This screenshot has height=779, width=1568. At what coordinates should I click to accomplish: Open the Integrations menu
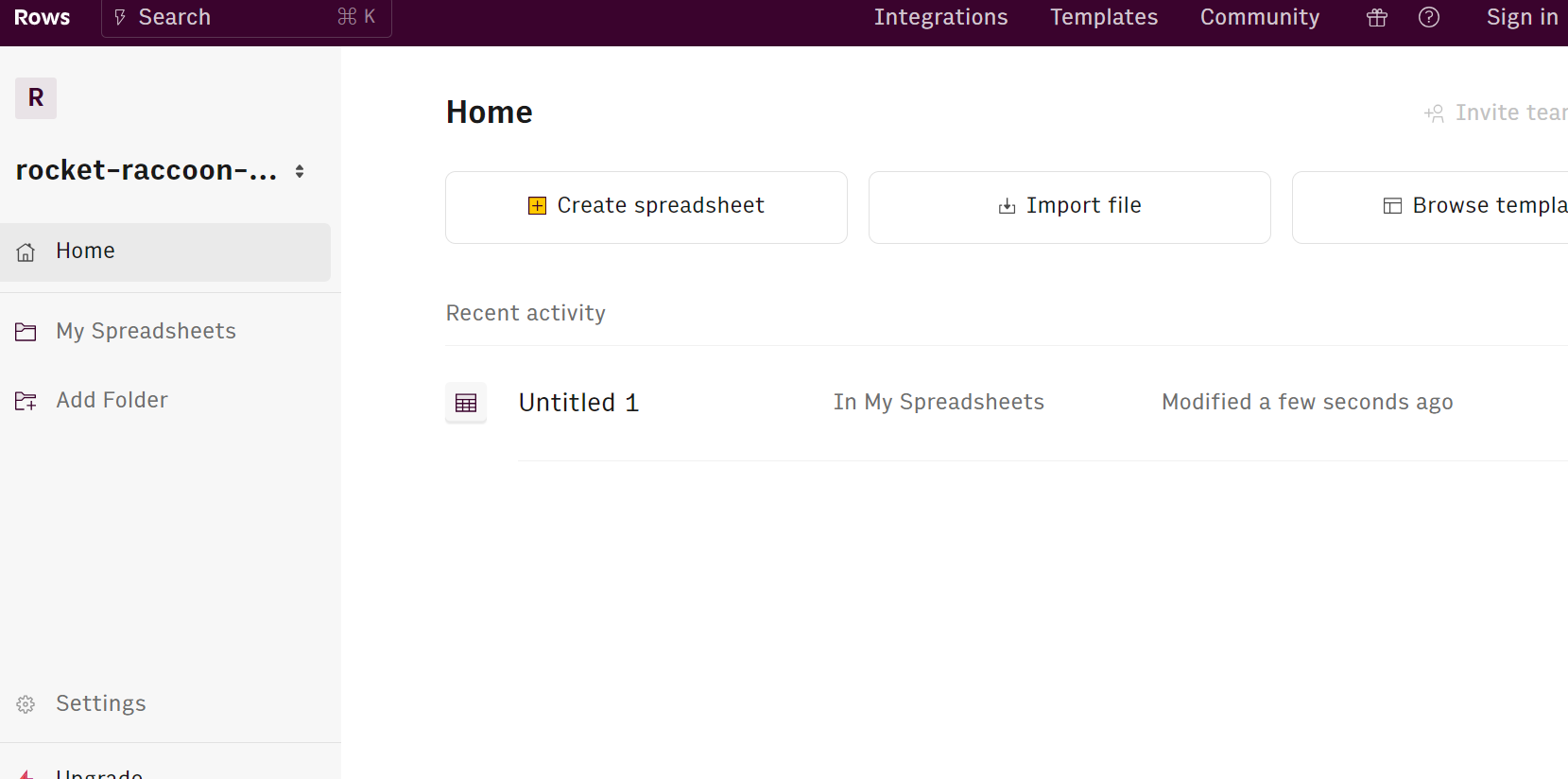[x=940, y=18]
